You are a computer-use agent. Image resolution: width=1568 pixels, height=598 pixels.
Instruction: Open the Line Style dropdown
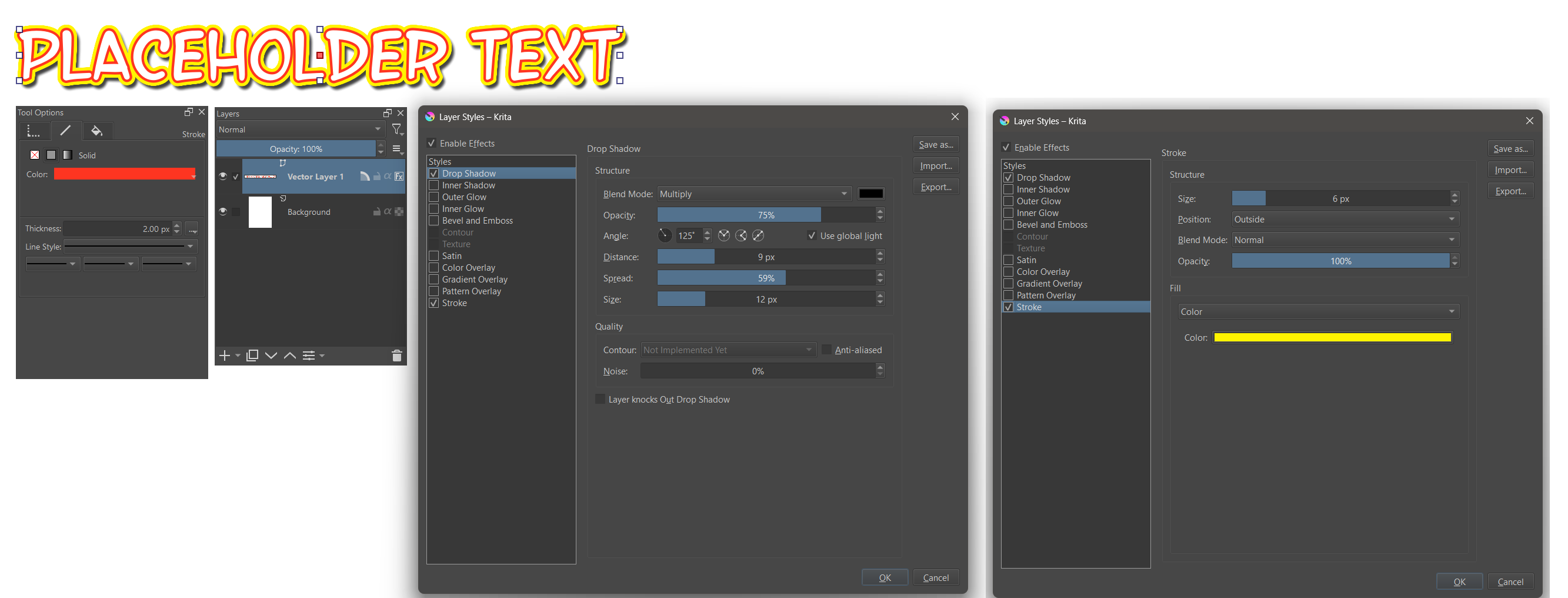(x=130, y=247)
